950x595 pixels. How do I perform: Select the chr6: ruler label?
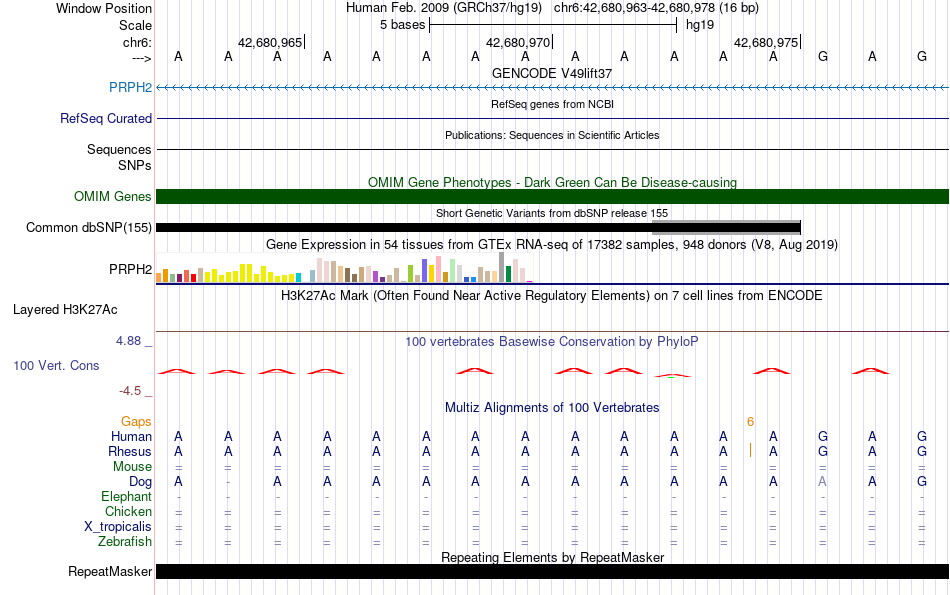(x=137, y=42)
